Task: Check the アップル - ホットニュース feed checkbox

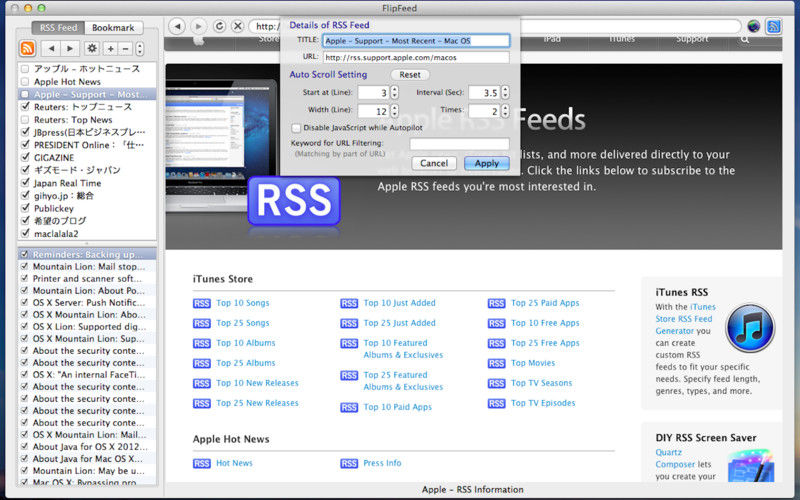Action: pyautogui.click(x=25, y=69)
